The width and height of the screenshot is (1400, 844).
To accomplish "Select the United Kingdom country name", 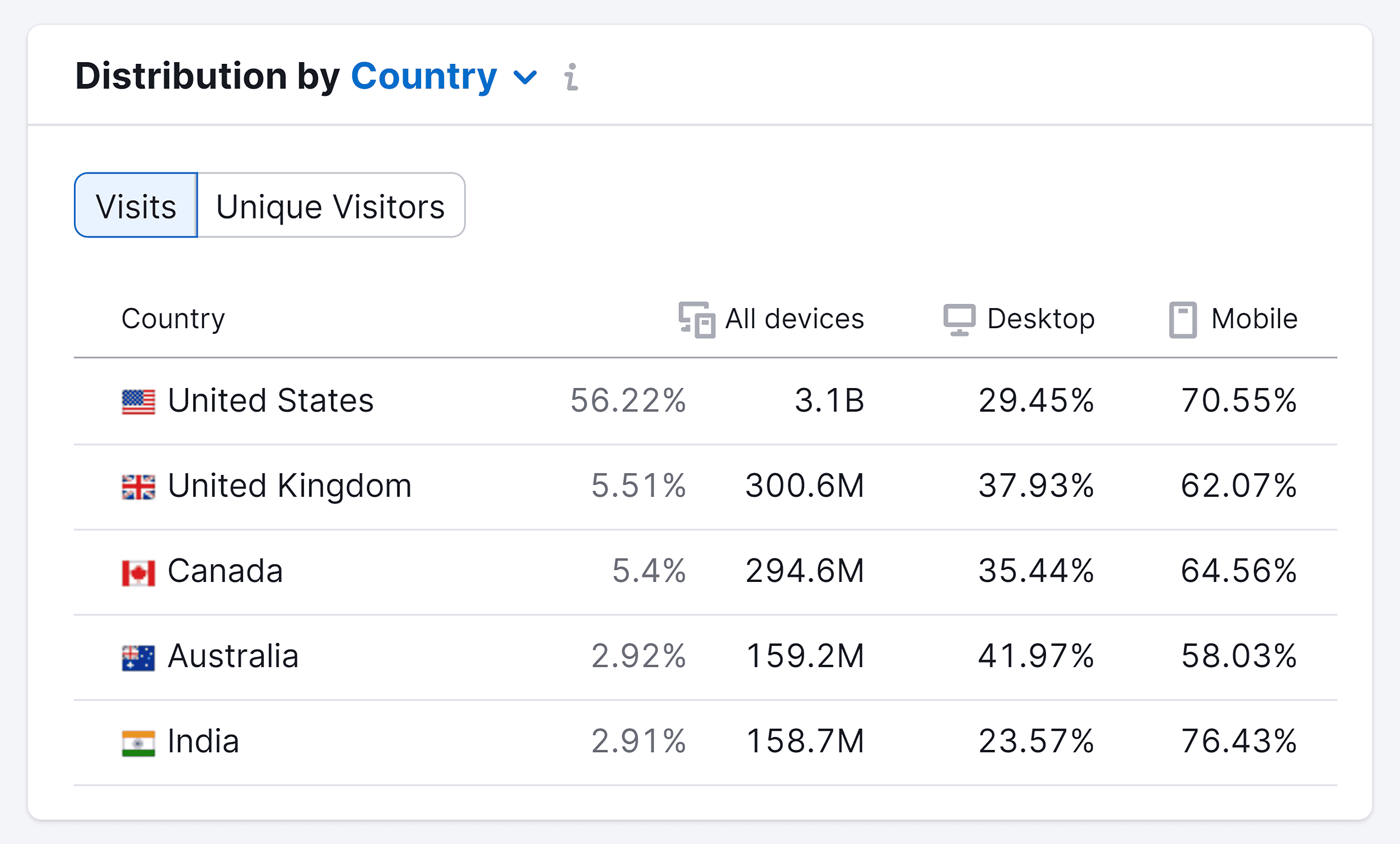I will pyautogui.click(x=290, y=486).
